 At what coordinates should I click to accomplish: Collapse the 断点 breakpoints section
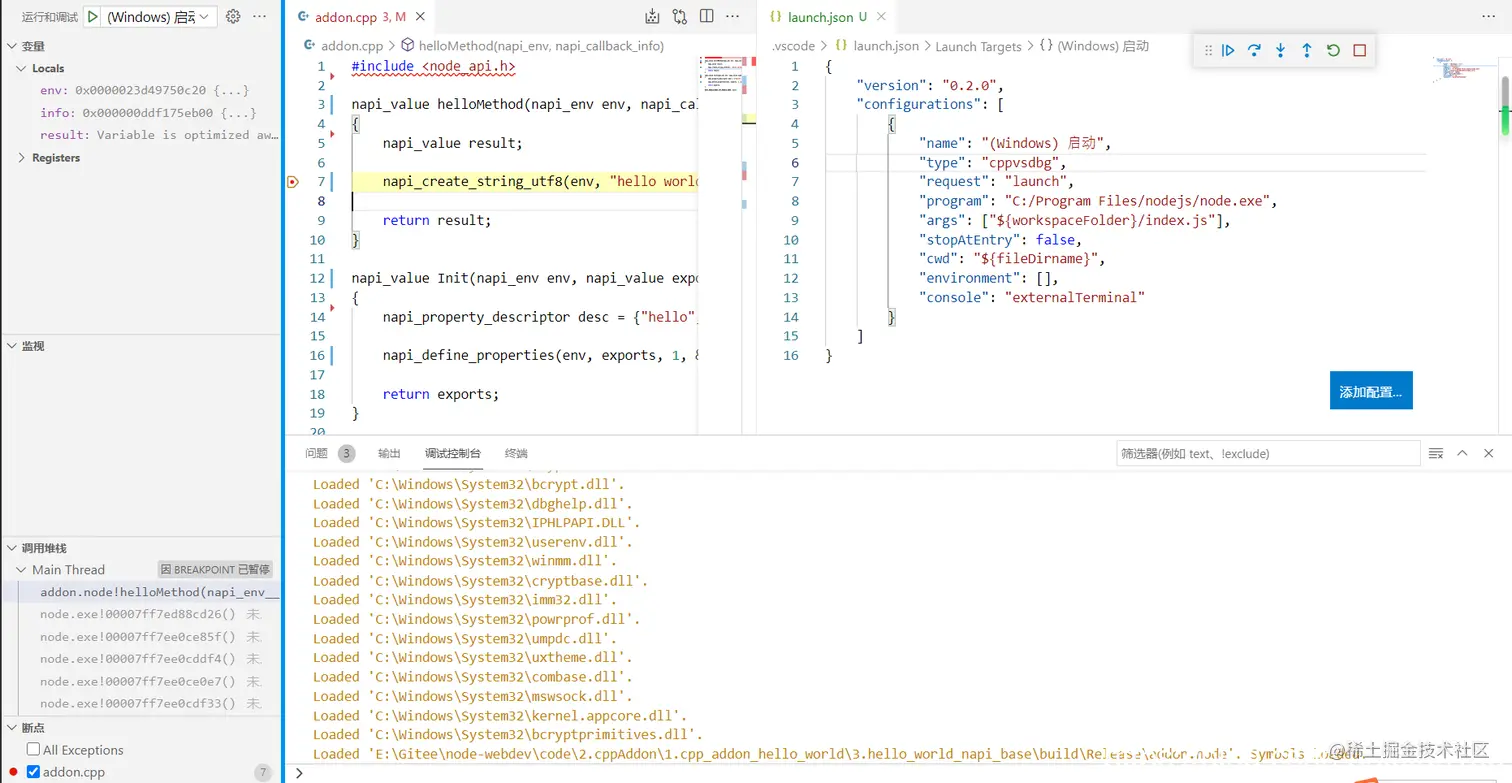pos(12,728)
